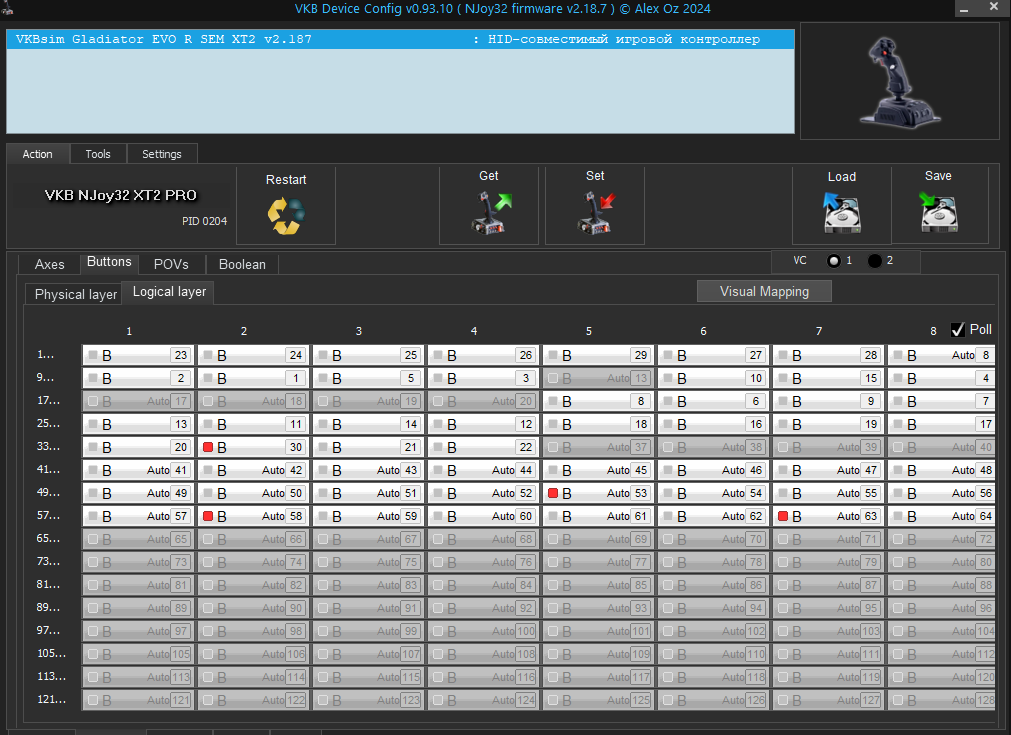Screen dimensions: 1011x735
Task: Click logical button cell numbered 2
Action: tap(138, 378)
